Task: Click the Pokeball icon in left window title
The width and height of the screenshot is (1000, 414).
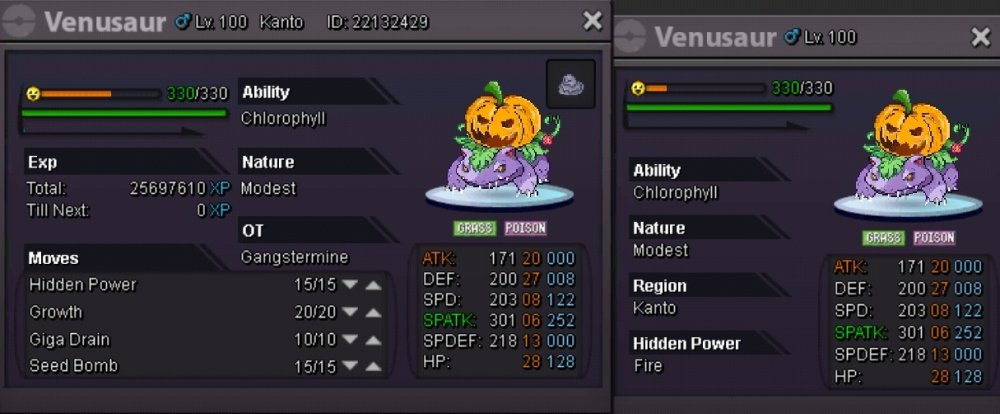Action: [18, 22]
